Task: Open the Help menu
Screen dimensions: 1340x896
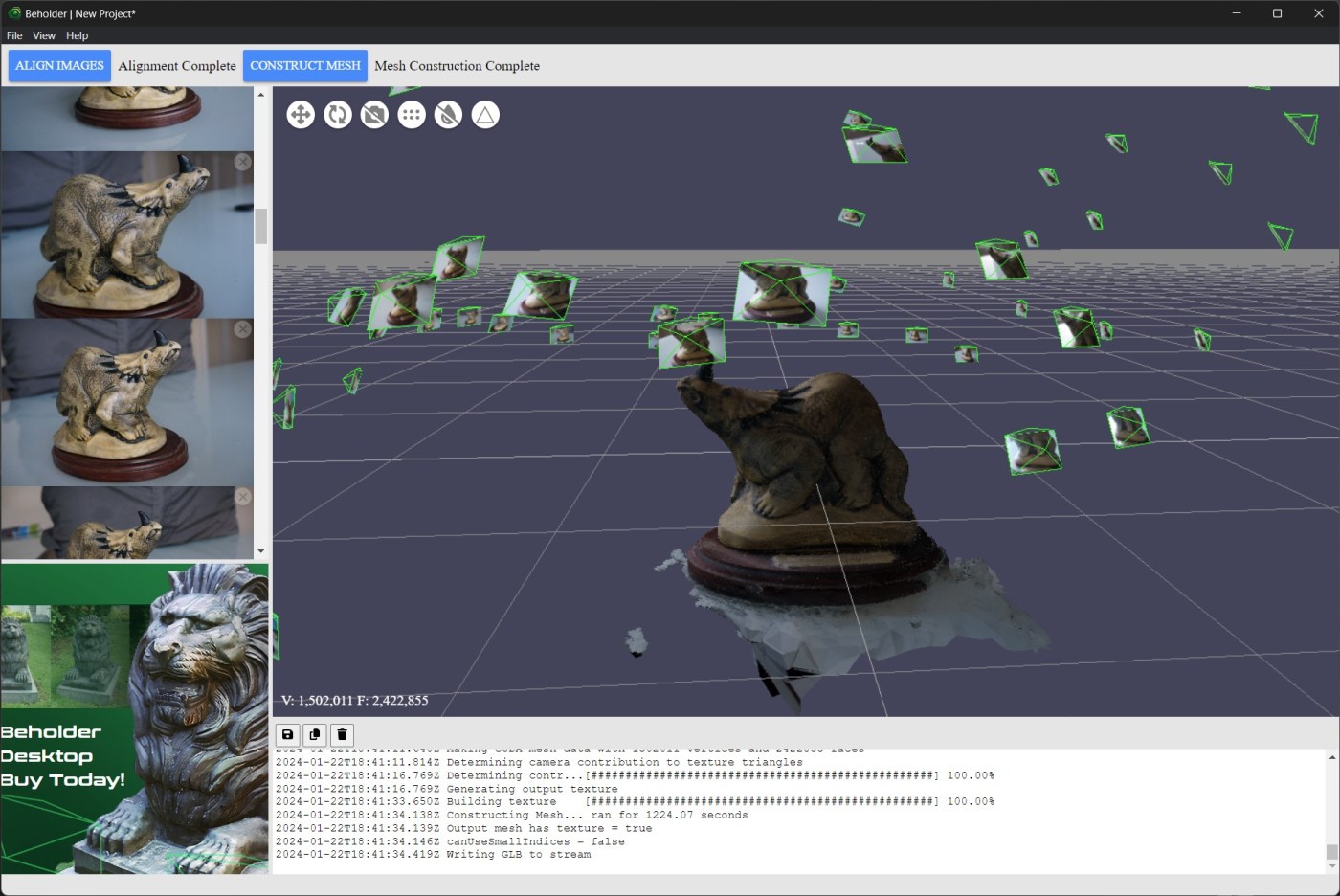Action: pos(77,35)
